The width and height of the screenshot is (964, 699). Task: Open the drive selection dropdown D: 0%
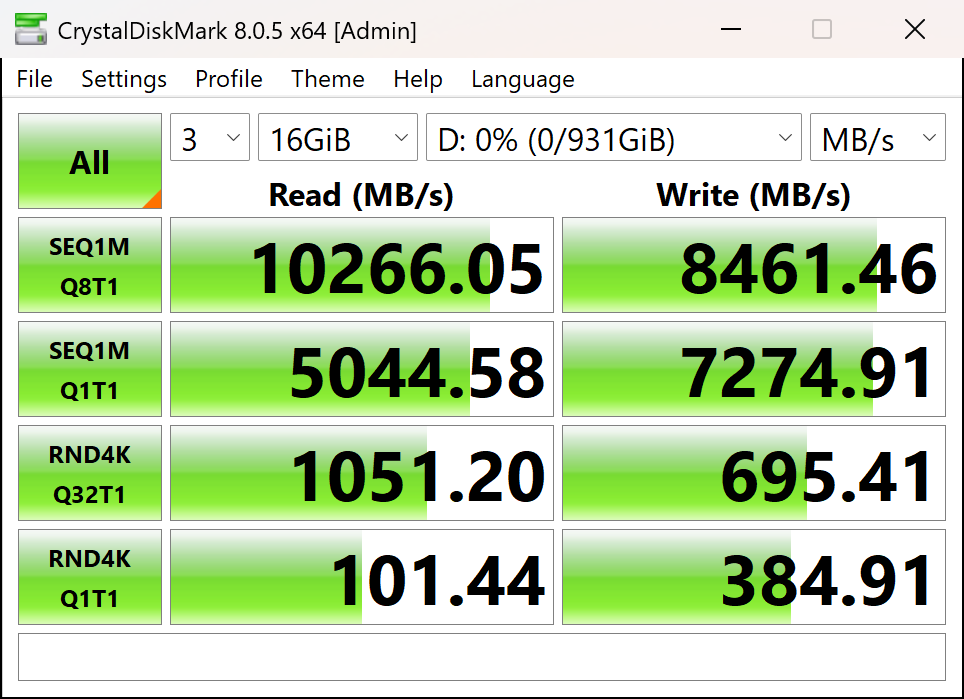pyautogui.click(x=614, y=137)
